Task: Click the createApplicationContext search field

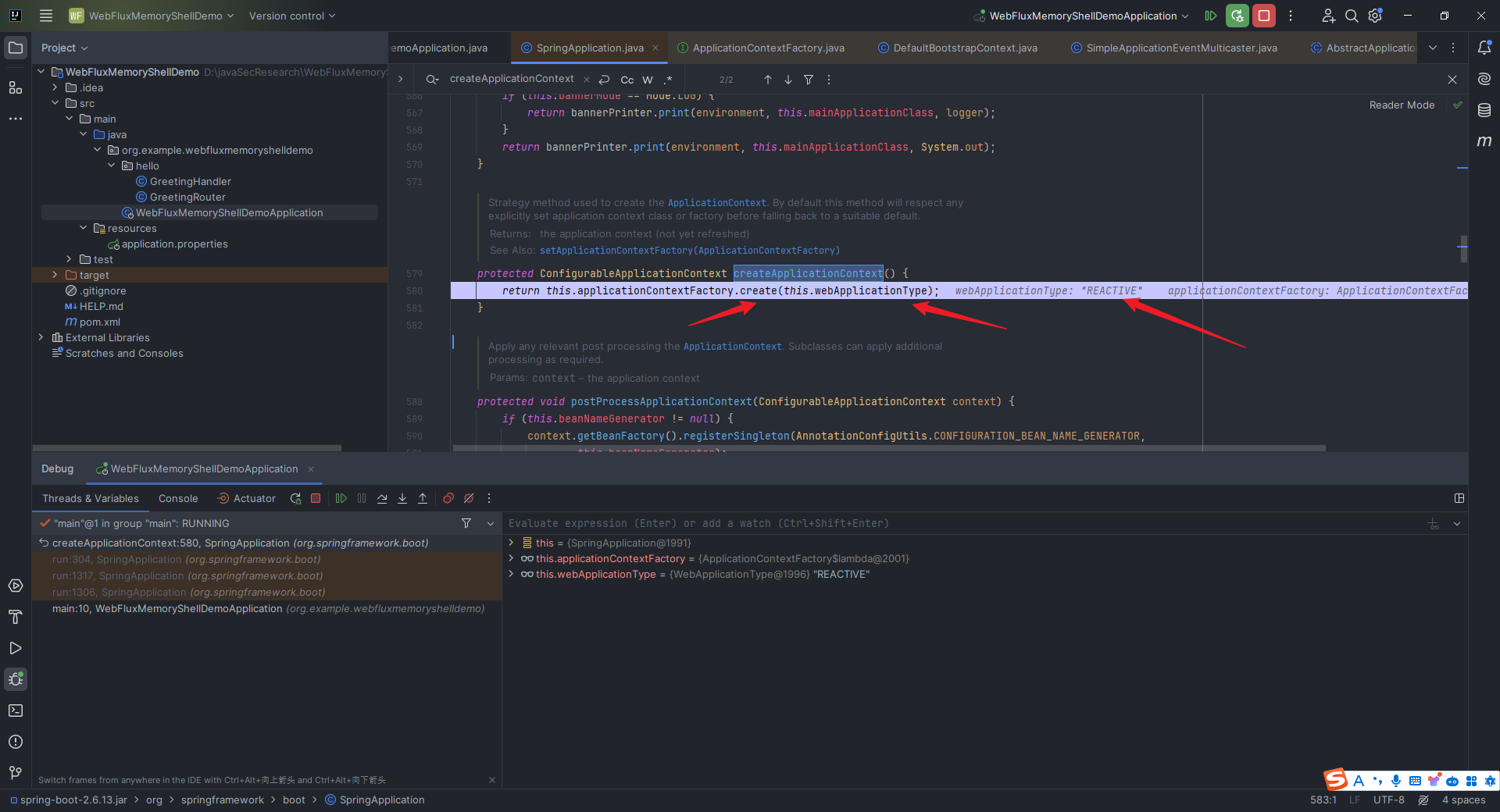Action: tap(512, 79)
